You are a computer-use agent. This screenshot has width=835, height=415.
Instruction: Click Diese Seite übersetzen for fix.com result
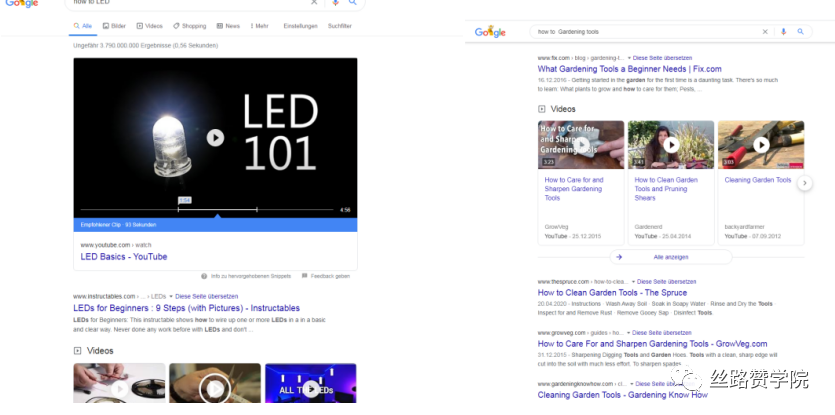click(x=662, y=58)
